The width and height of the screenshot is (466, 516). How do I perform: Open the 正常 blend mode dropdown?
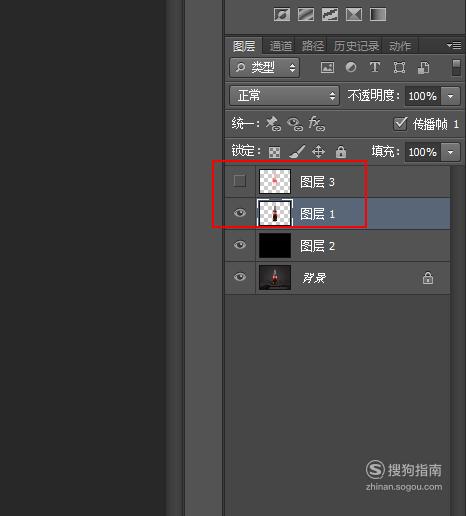[x=284, y=96]
